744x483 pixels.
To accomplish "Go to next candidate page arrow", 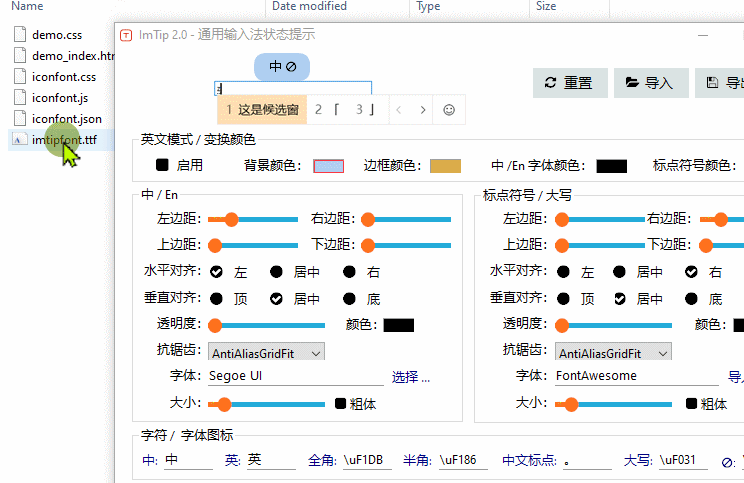I will click(423, 110).
